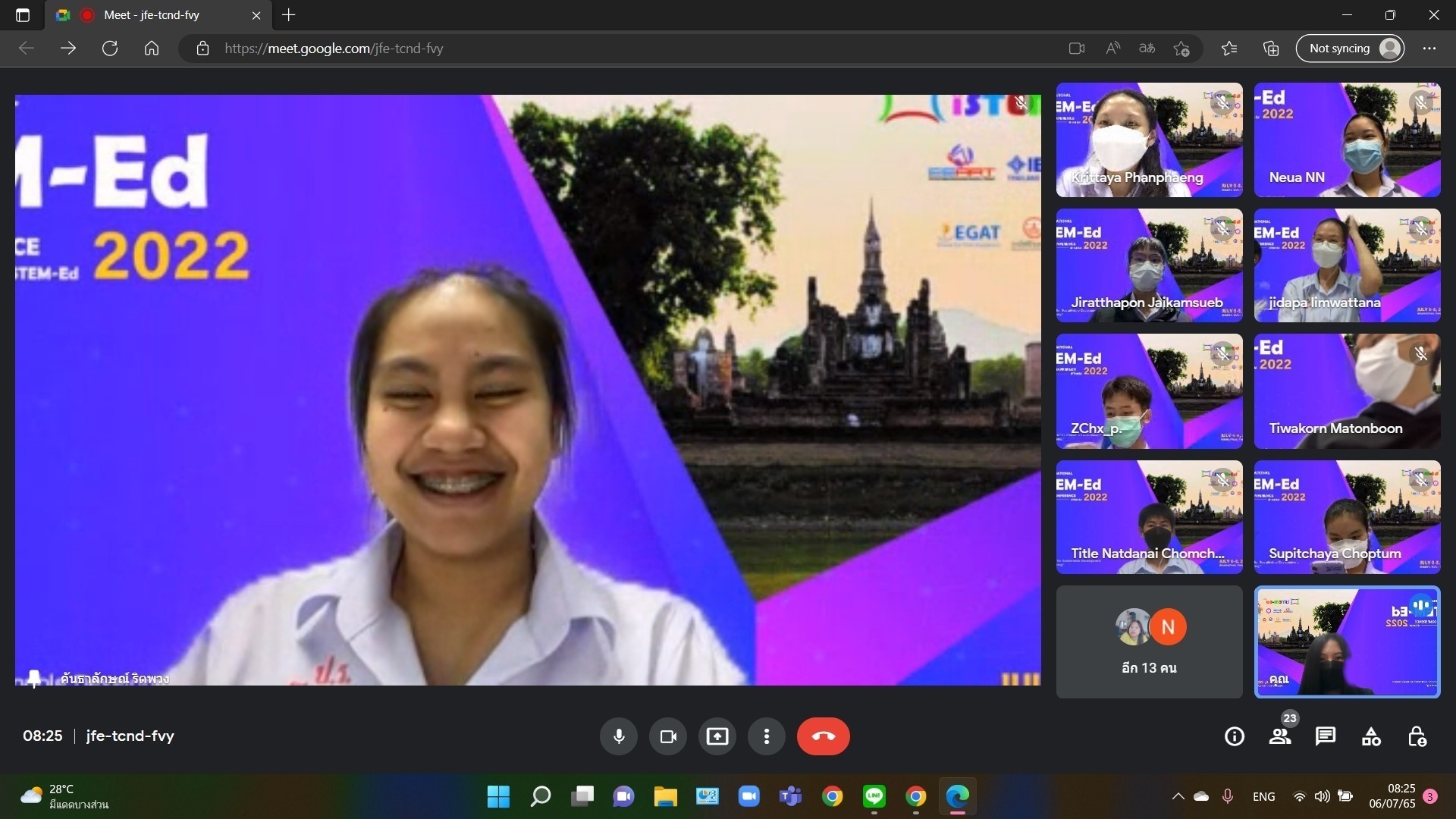This screenshot has height=819, width=1456.
Task: Open the Favorites list icon
Action: click(1229, 49)
